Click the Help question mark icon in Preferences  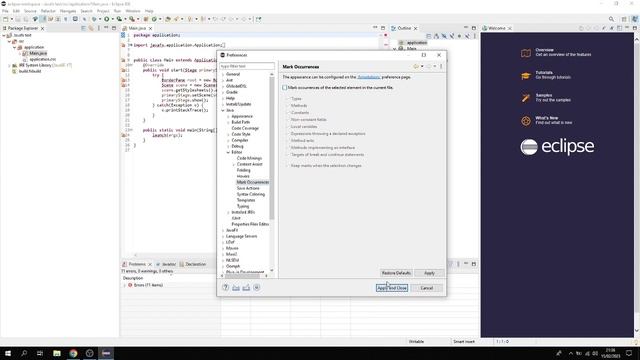coord(226,287)
